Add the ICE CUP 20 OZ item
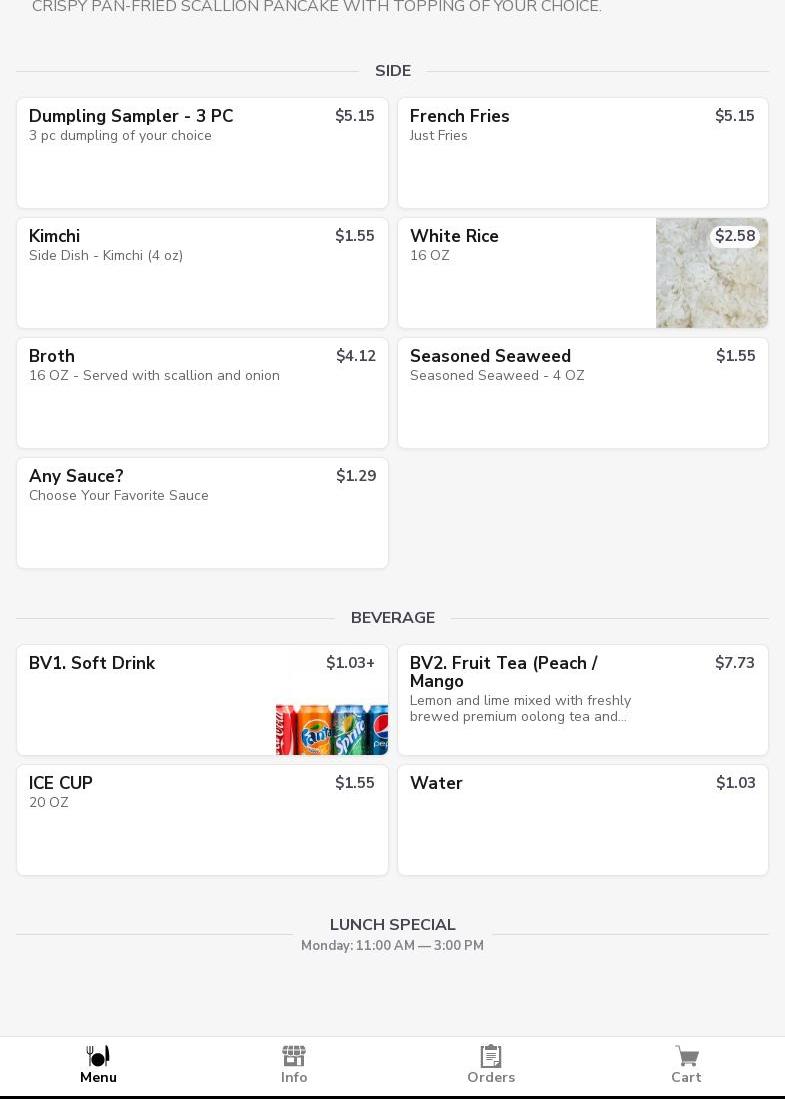Screen dimensions: 785x1099 [202, 820]
